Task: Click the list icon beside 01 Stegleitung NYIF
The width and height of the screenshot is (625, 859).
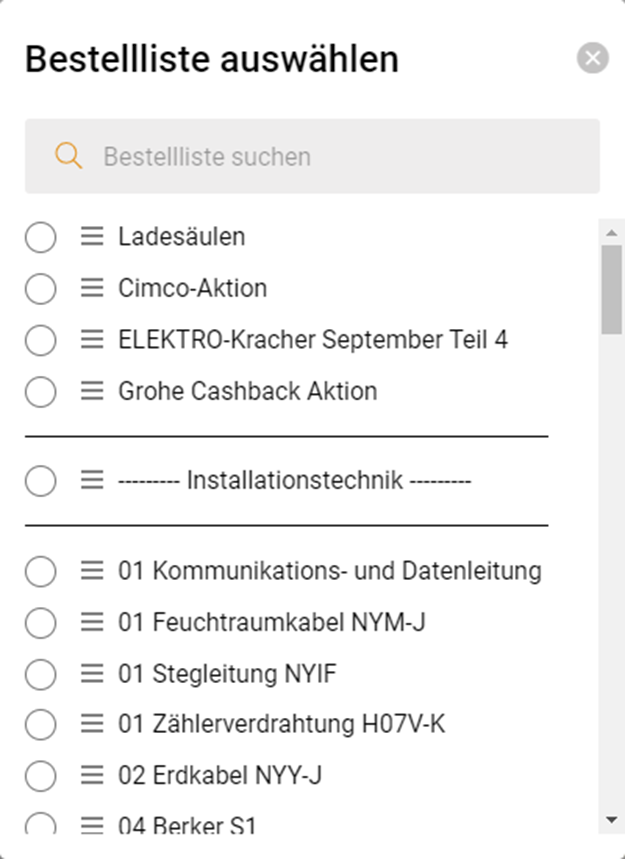Action: tap(92, 674)
